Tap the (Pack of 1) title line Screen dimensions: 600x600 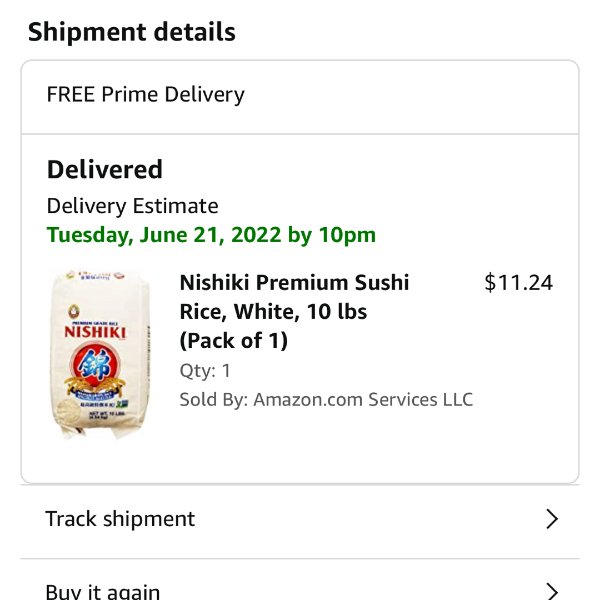point(234,340)
